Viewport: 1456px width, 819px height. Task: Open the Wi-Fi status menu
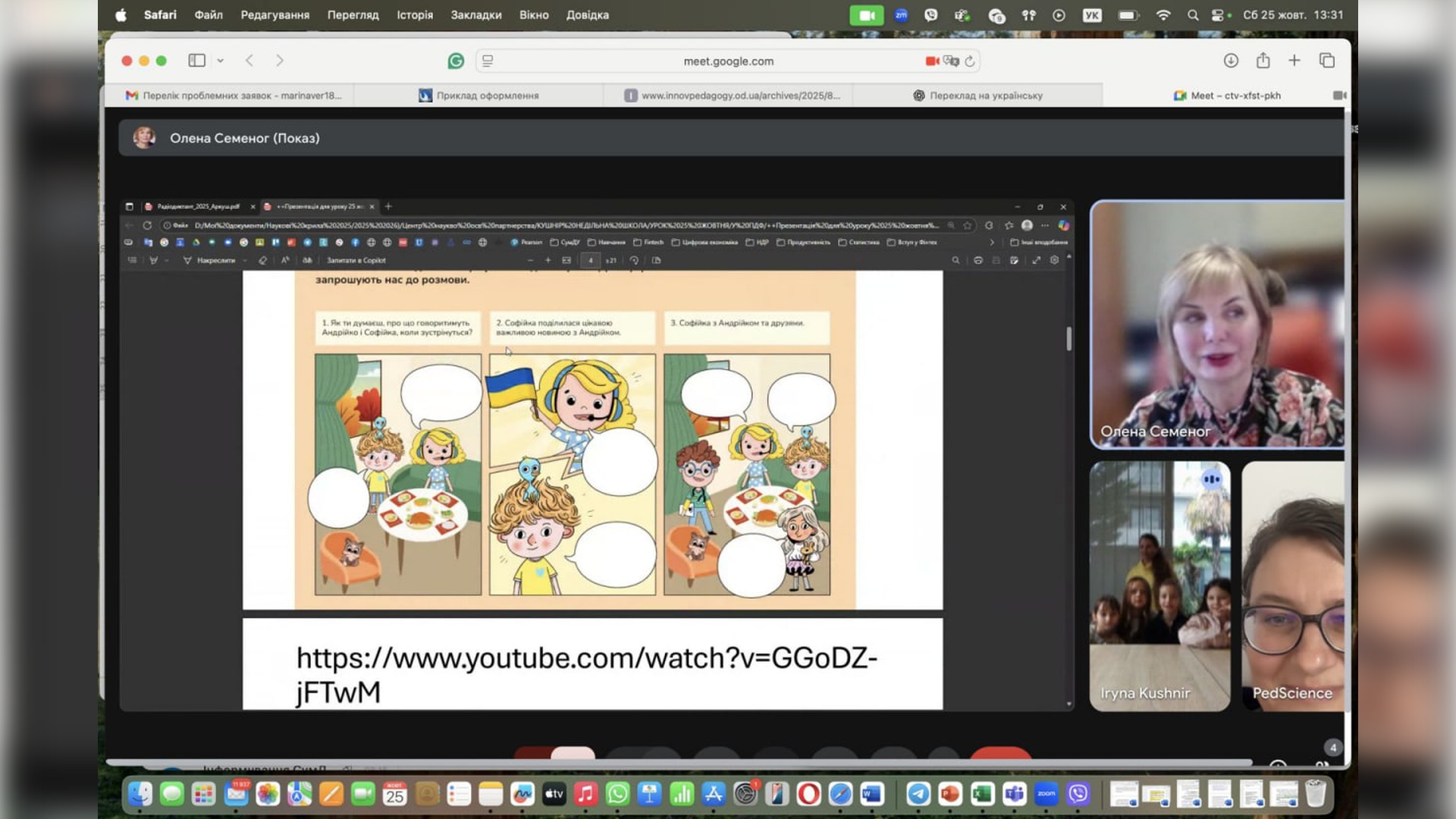[x=1163, y=15]
